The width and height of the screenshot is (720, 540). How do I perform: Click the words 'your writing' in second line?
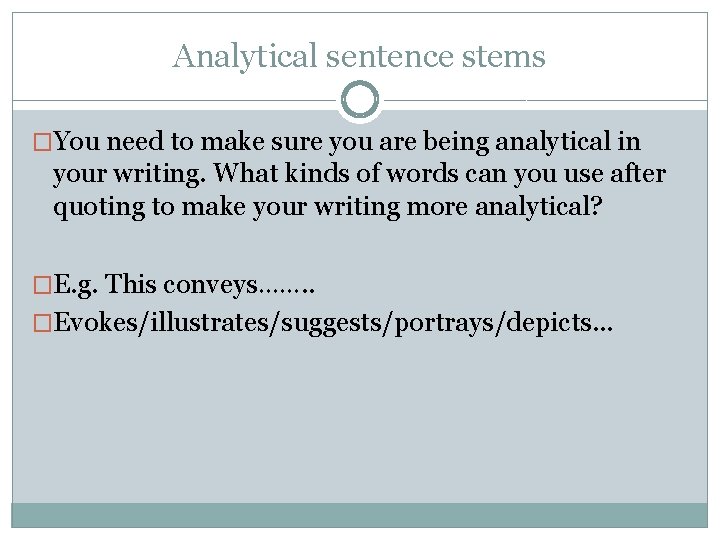(x=129, y=174)
